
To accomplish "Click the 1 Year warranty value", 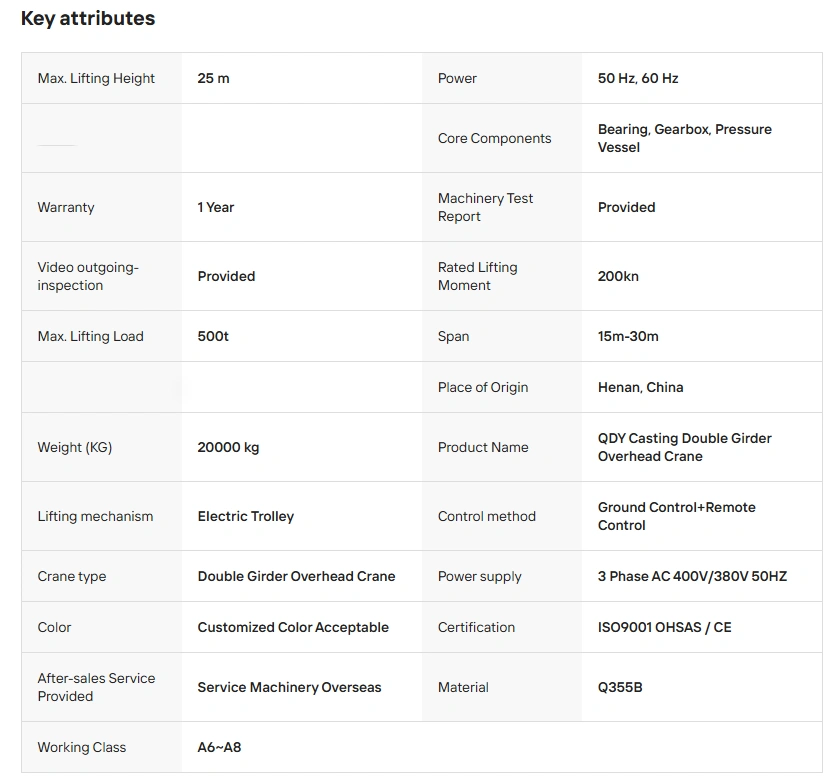I will [216, 207].
